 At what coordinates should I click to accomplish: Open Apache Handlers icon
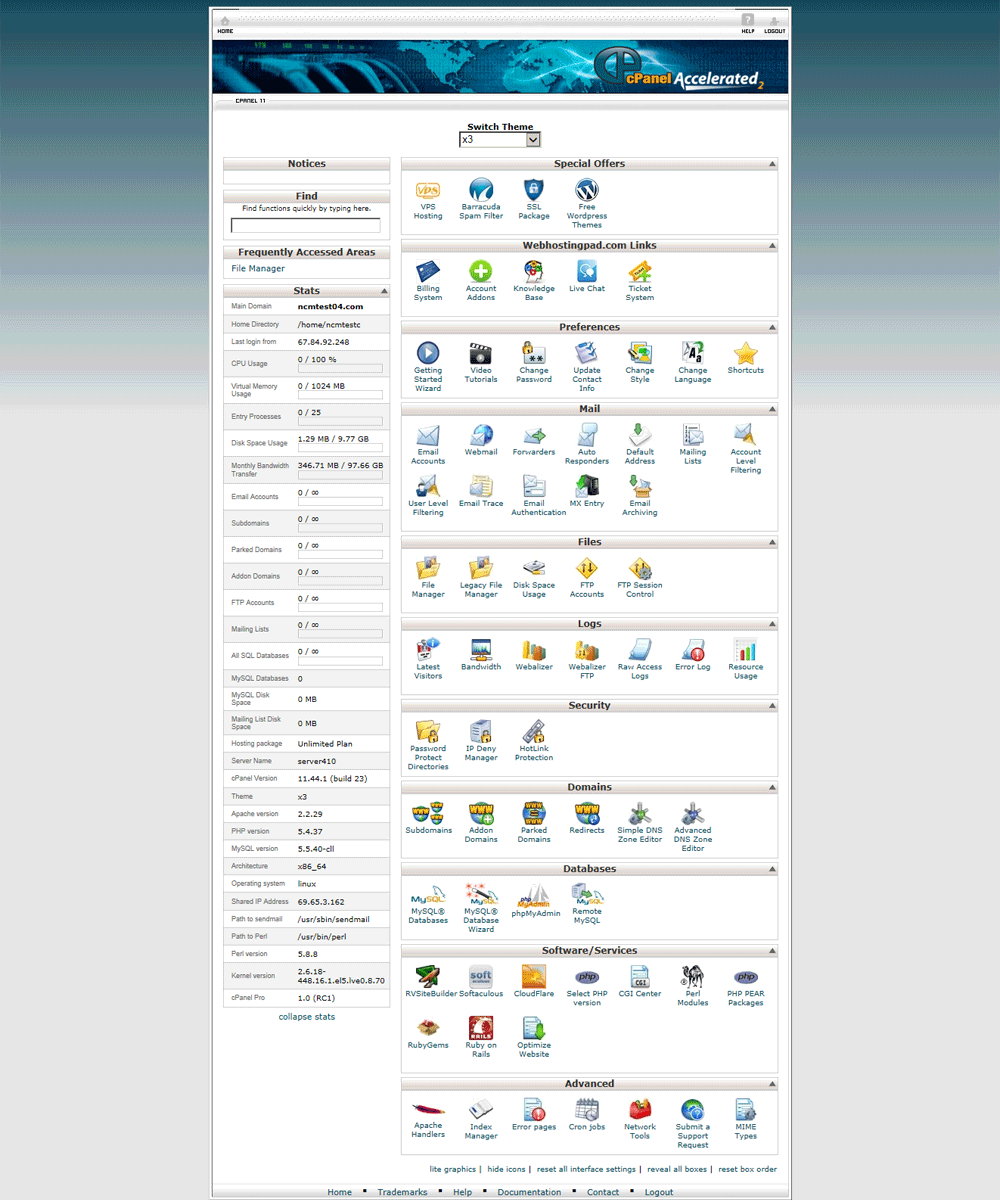tap(428, 1109)
